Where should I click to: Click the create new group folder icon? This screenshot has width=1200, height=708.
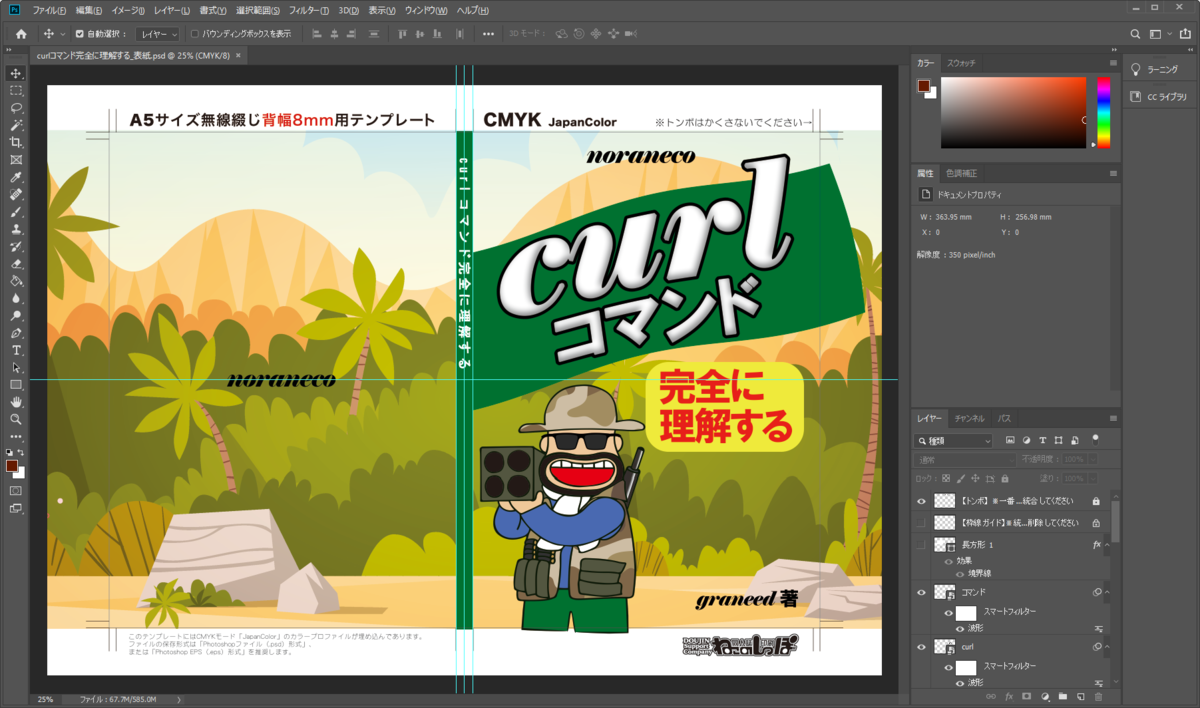[x=1062, y=696]
